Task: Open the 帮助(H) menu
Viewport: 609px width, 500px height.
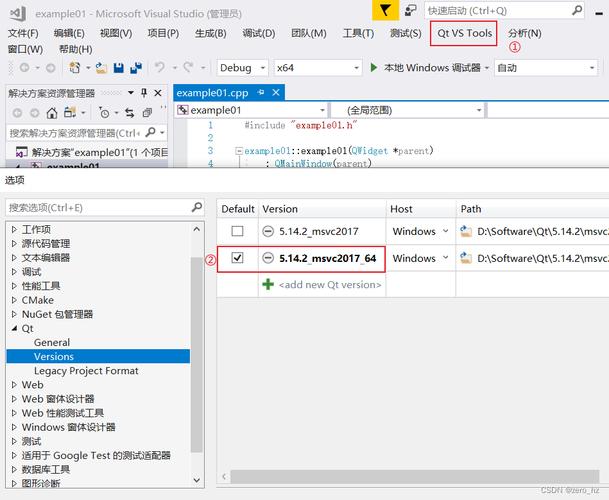Action: tap(75, 49)
